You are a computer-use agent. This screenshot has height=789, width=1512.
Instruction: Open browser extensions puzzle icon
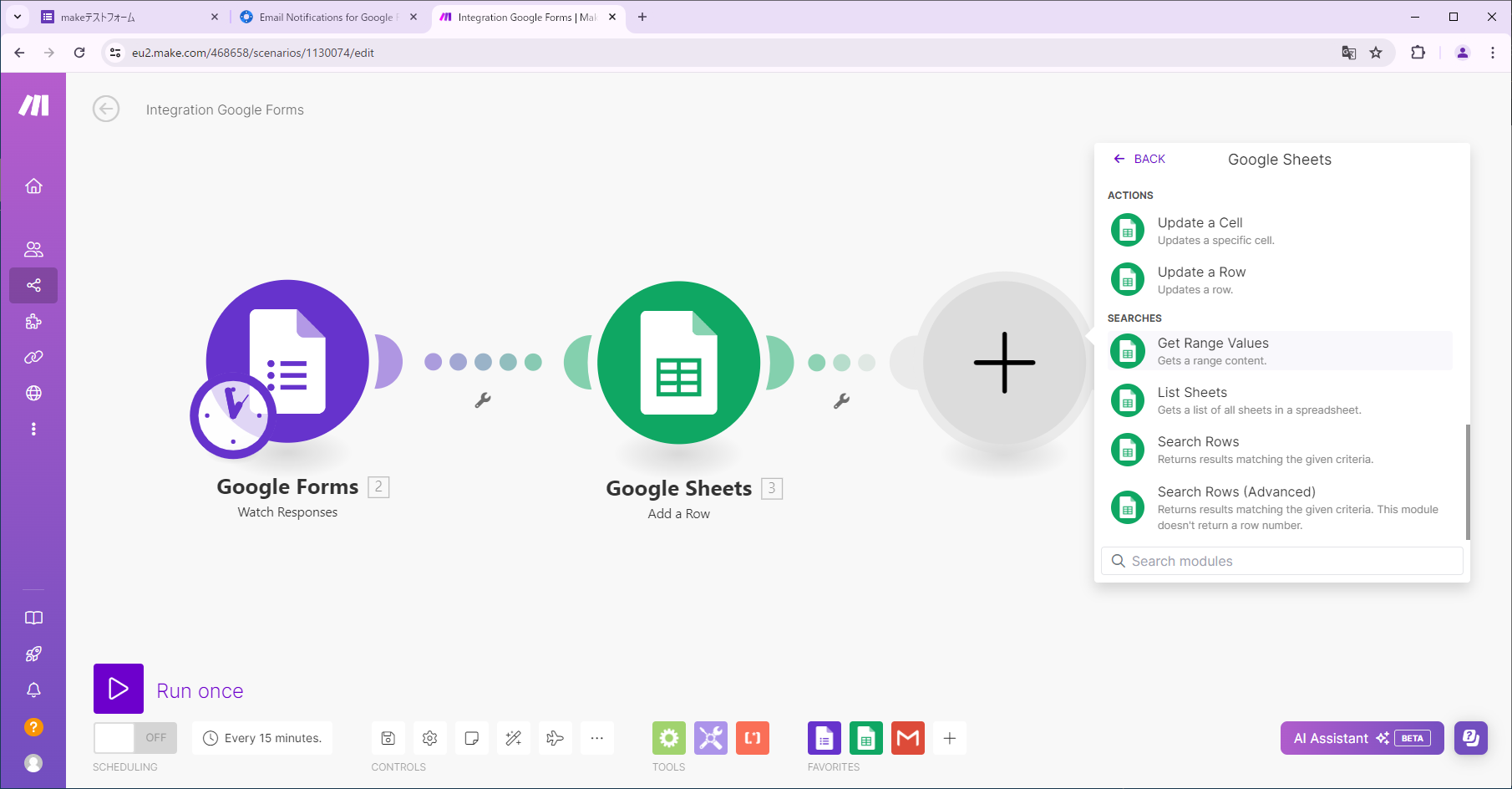click(x=1418, y=53)
